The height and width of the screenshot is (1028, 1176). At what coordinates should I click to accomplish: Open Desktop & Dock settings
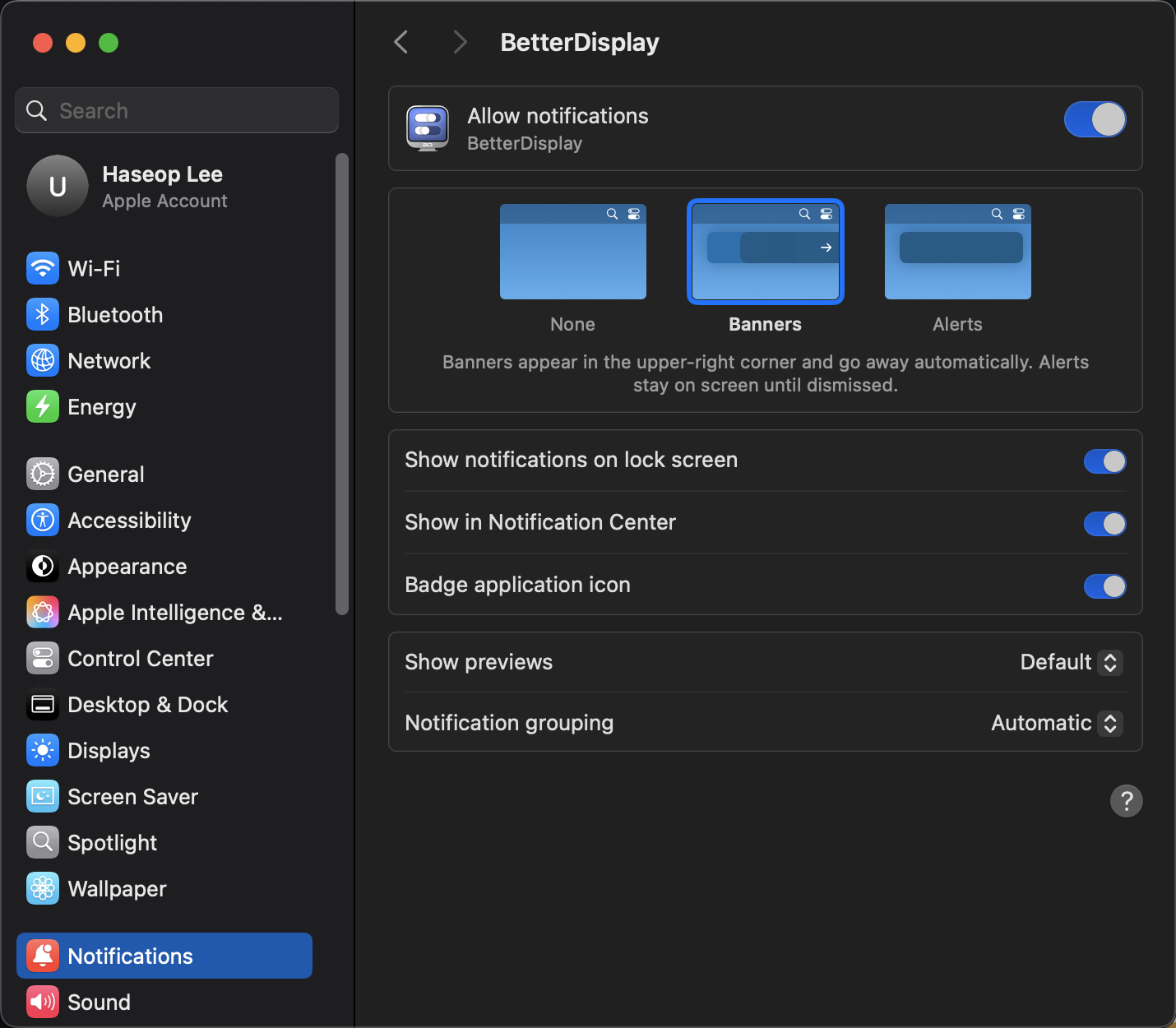tap(164, 704)
